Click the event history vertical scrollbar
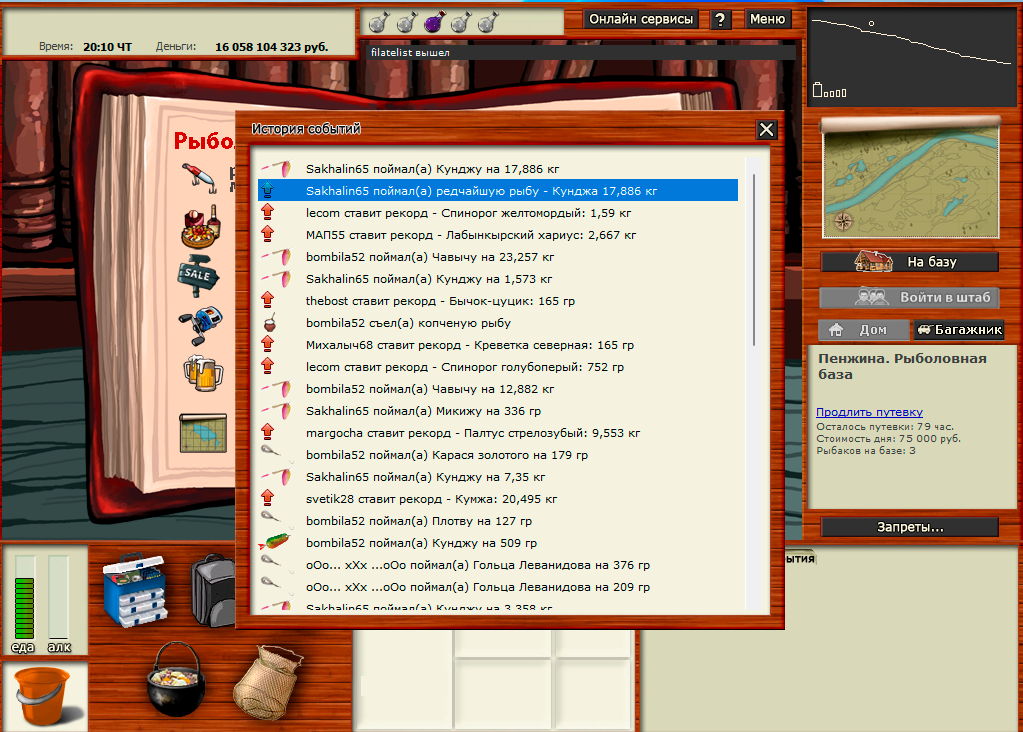The width and height of the screenshot is (1023, 732). (753, 260)
